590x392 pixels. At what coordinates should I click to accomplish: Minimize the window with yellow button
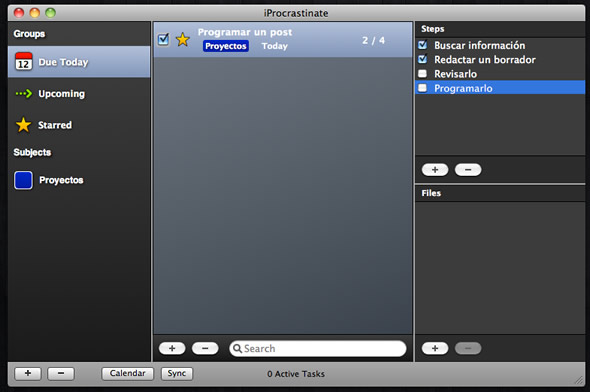coord(35,13)
